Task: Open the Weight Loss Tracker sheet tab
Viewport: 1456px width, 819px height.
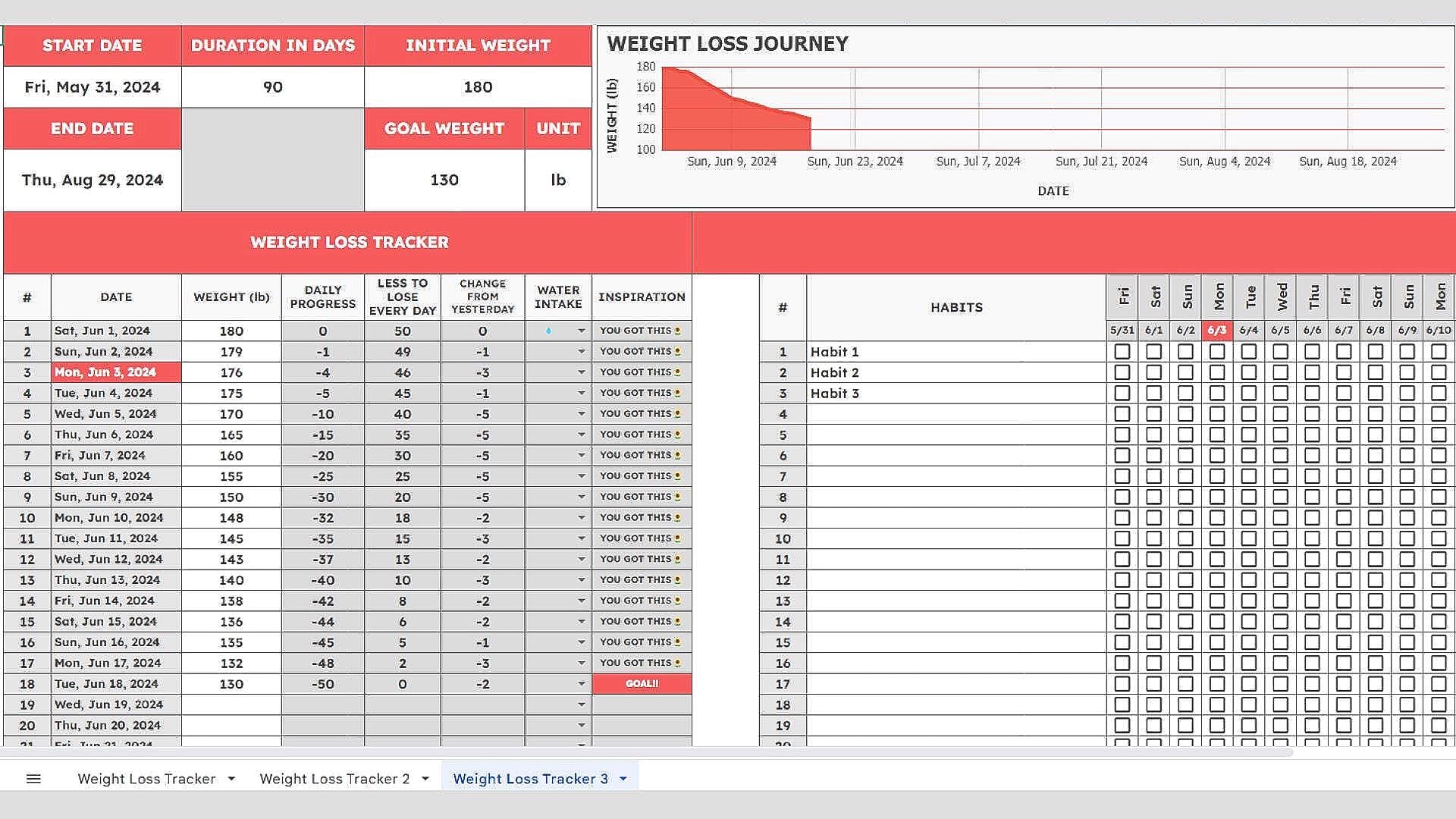Action: pos(146,779)
